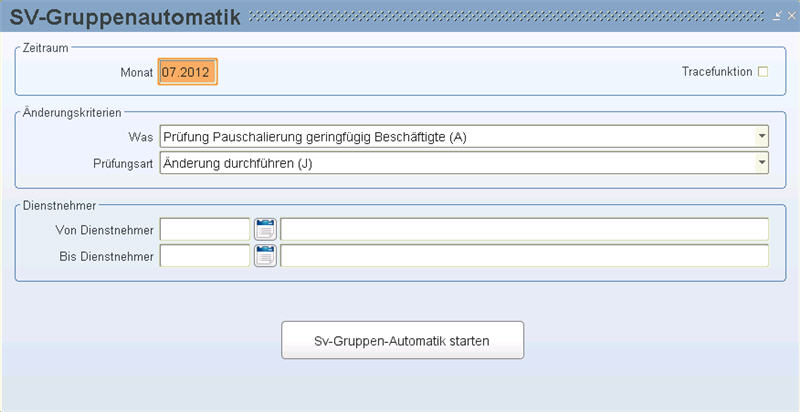Select the Von Dienstnehmer name text box
The image size is (800, 412).
(x=524, y=229)
